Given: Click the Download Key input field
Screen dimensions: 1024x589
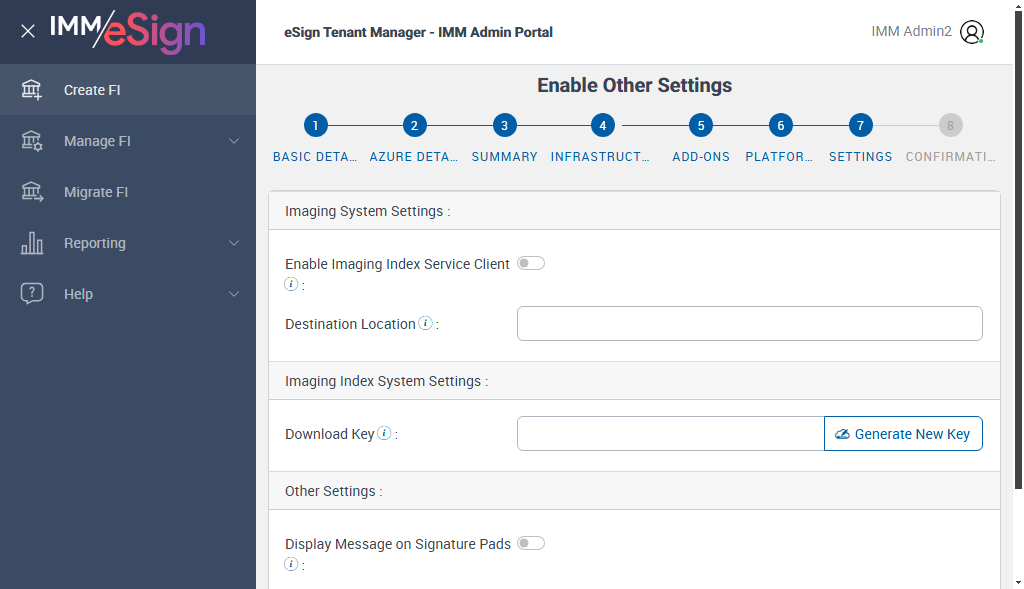Looking at the screenshot, I should point(670,434).
